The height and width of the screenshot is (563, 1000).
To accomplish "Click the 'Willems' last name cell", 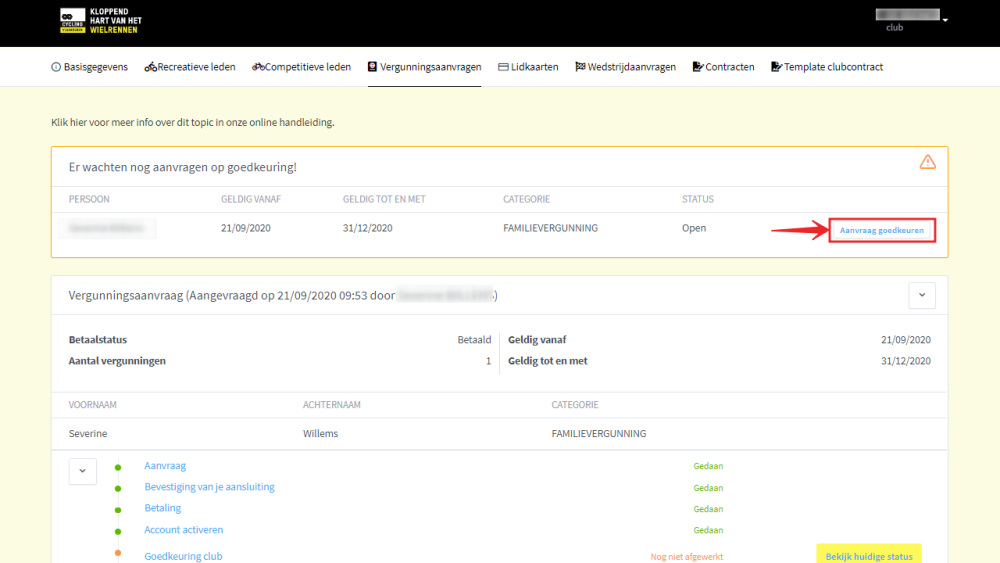I will pos(320,434).
